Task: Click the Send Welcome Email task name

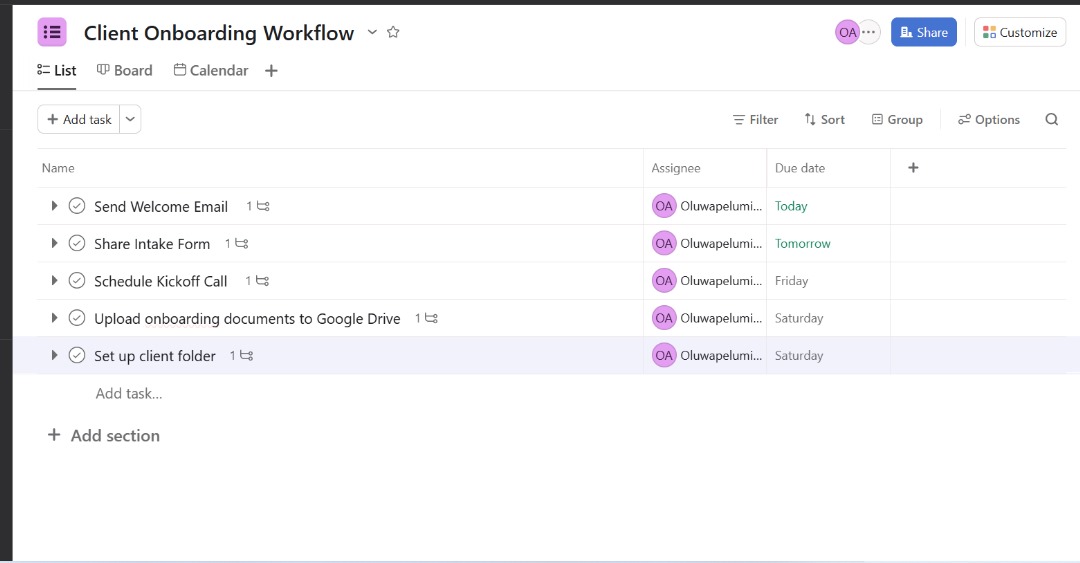Action: [160, 207]
